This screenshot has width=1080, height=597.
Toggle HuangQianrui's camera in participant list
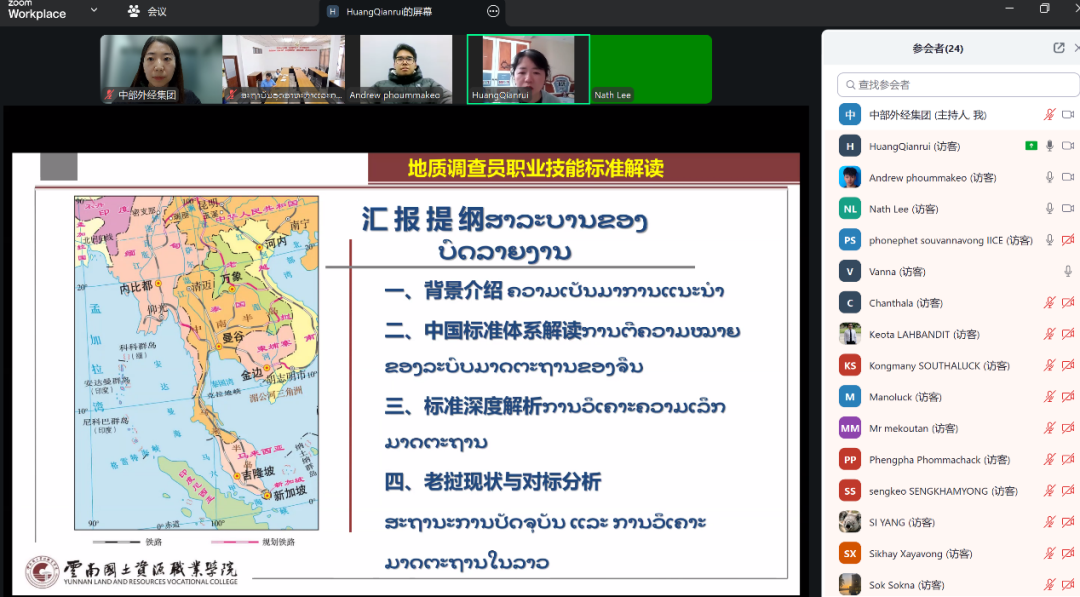point(1068,146)
